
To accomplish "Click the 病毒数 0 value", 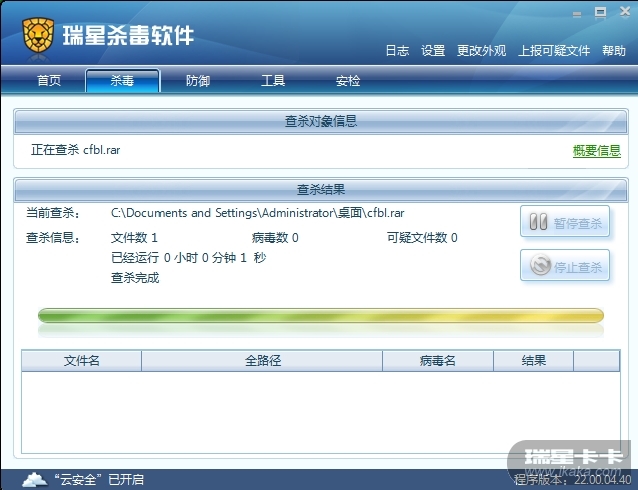I will pyautogui.click(x=275, y=238).
